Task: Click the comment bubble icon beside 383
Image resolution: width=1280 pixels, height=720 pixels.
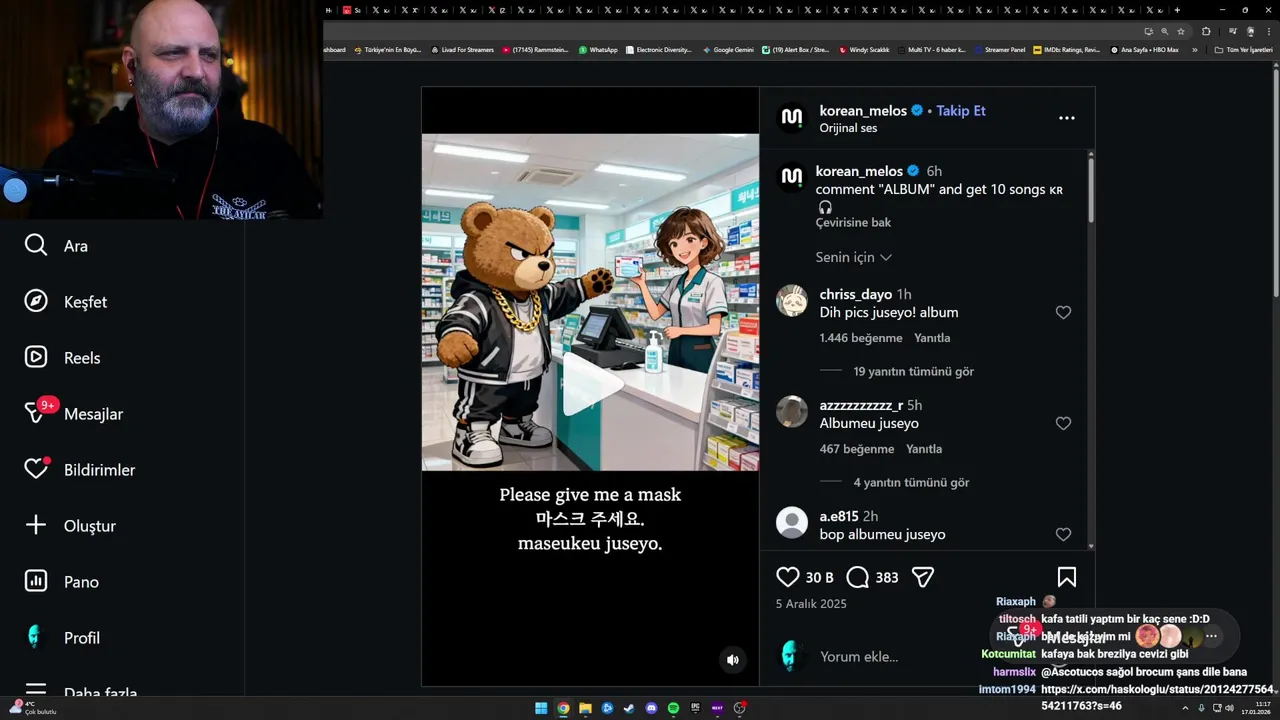Action: click(858, 577)
